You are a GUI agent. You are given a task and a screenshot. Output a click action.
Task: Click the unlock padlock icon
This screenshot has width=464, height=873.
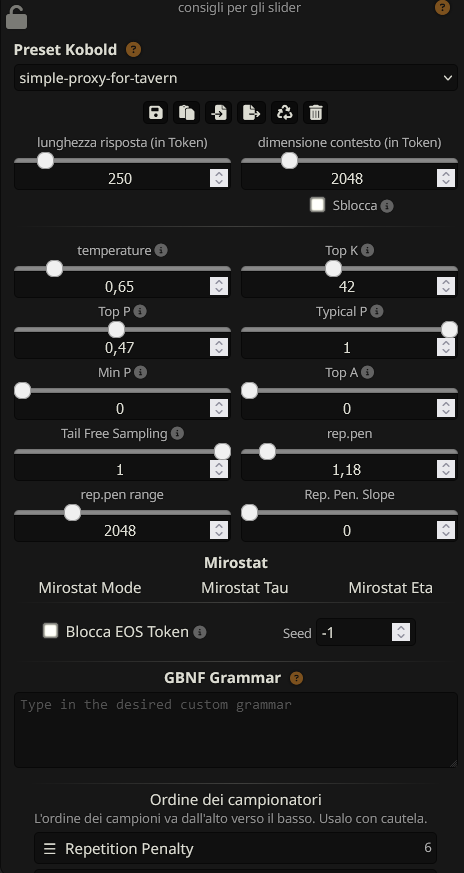click(x=16, y=17)
